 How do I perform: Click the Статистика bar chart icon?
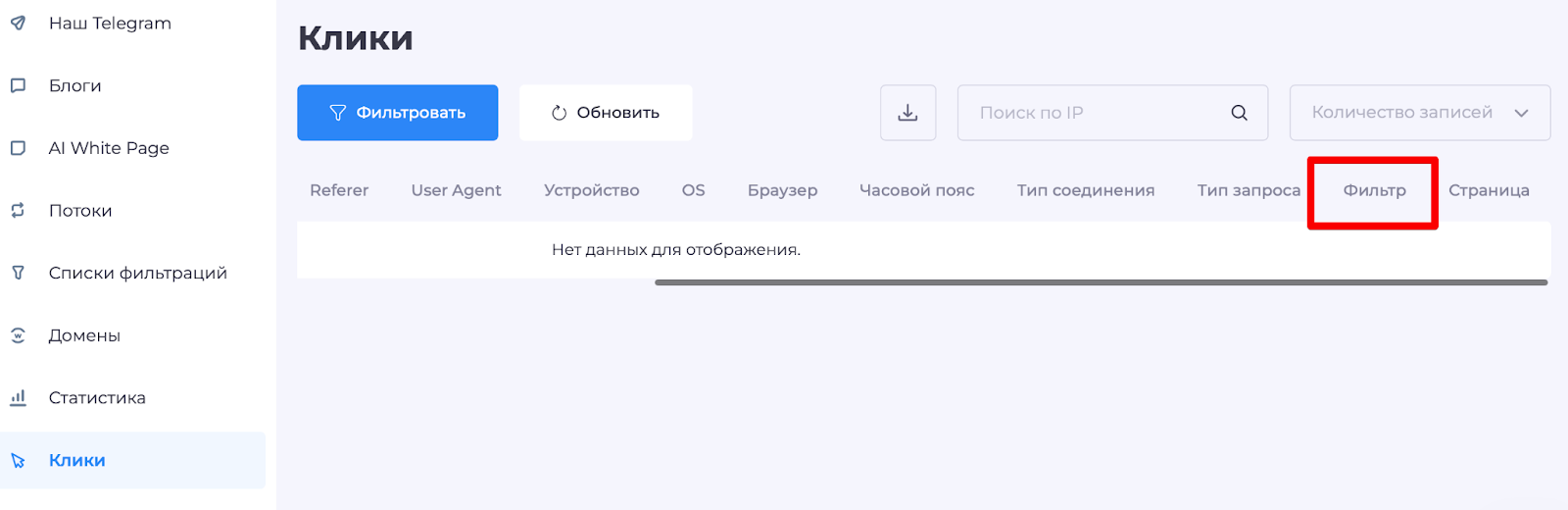(x=18, y=397)
